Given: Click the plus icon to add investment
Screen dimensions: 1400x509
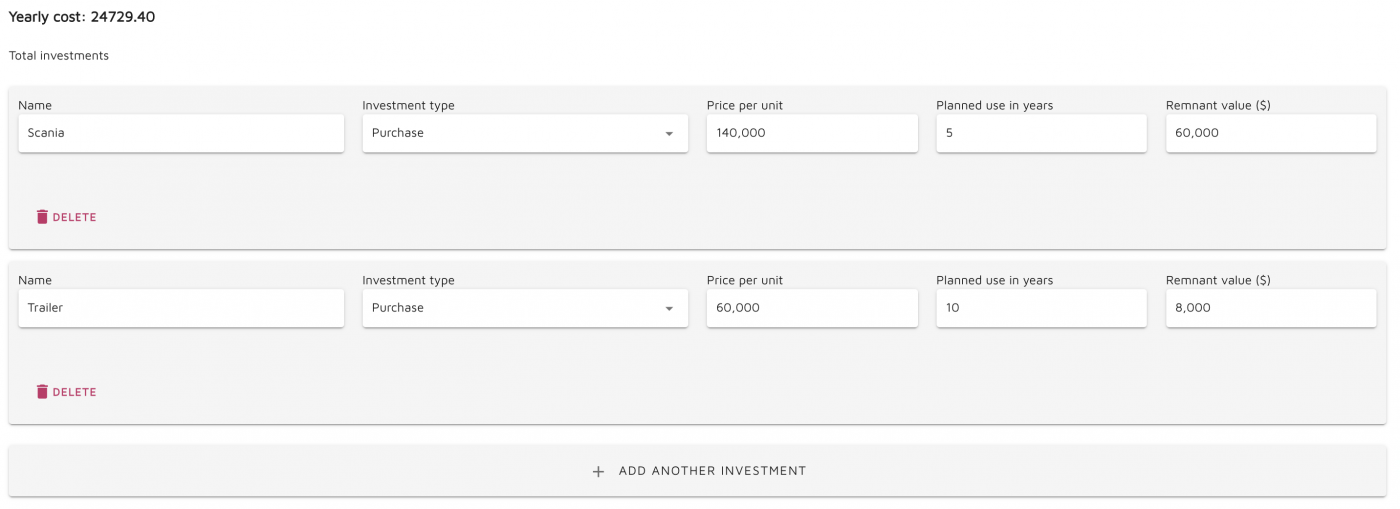Looking at the screenshot, I should point(598,471).
